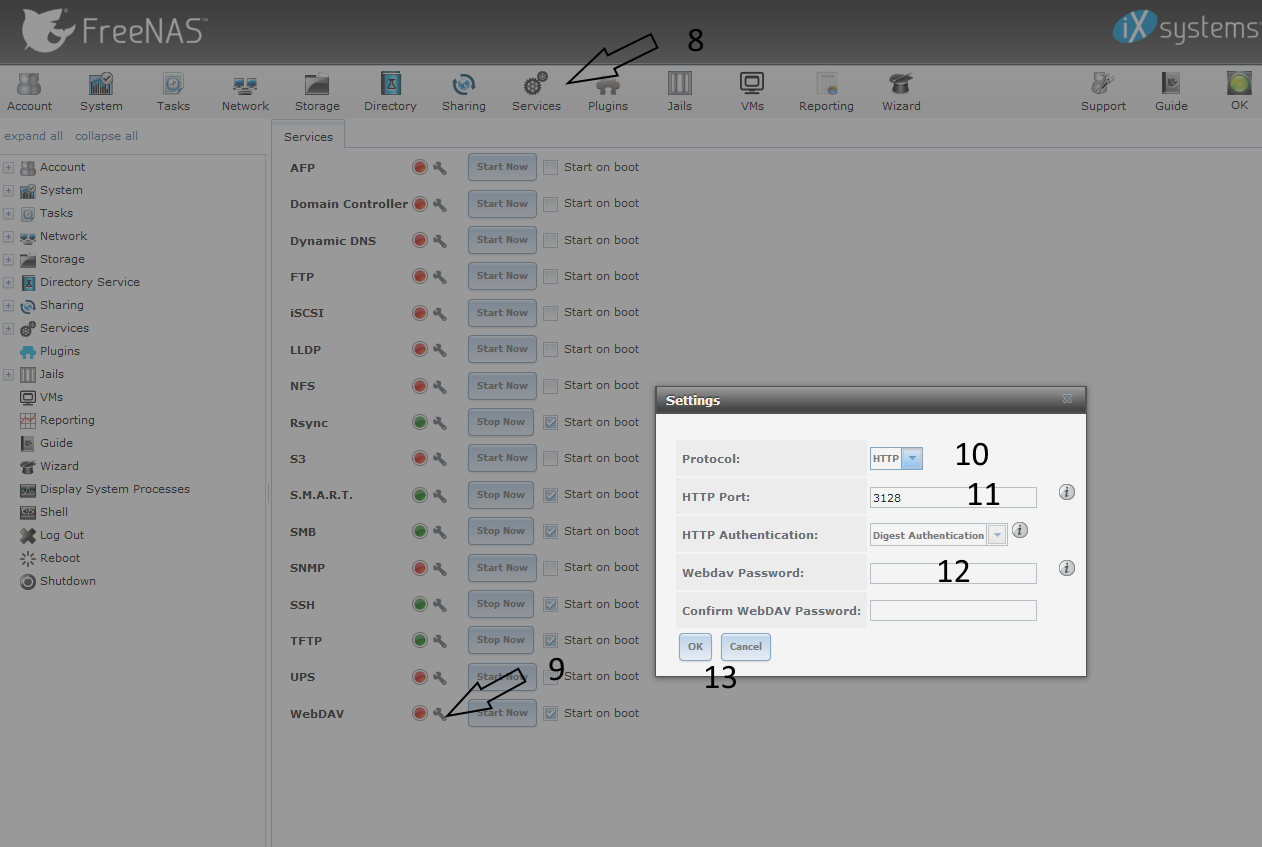
Task: Open the Tasks toolbar icon
Action: (173, 92)
